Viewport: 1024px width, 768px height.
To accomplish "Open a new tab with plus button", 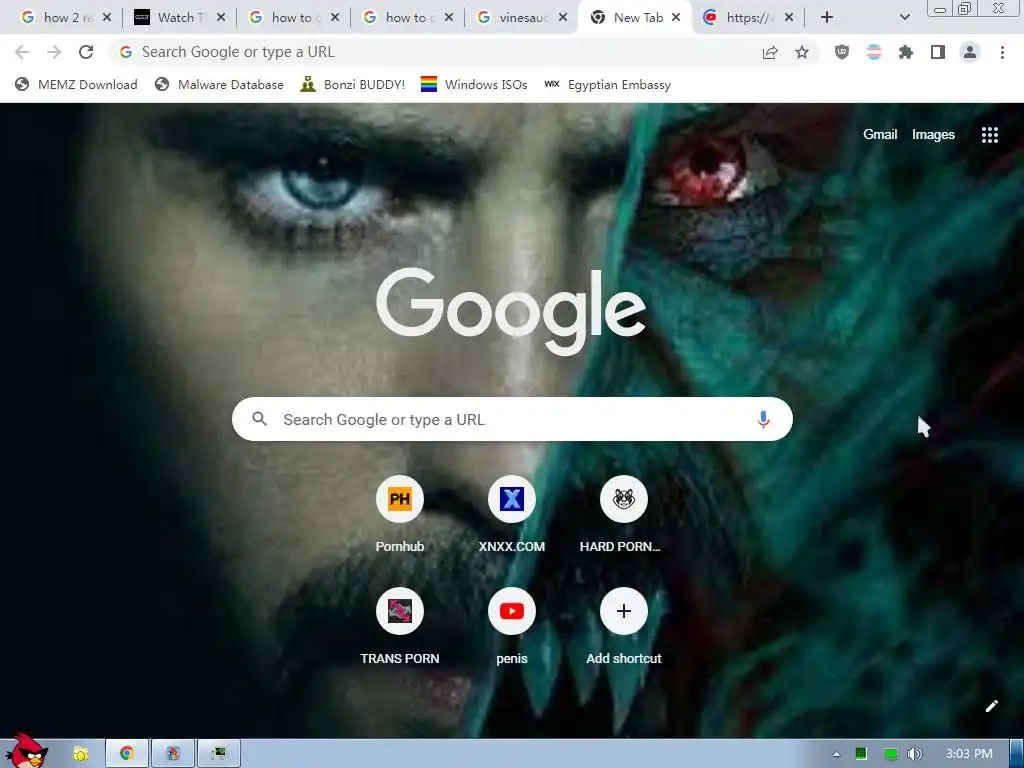I will pos(827,18).
